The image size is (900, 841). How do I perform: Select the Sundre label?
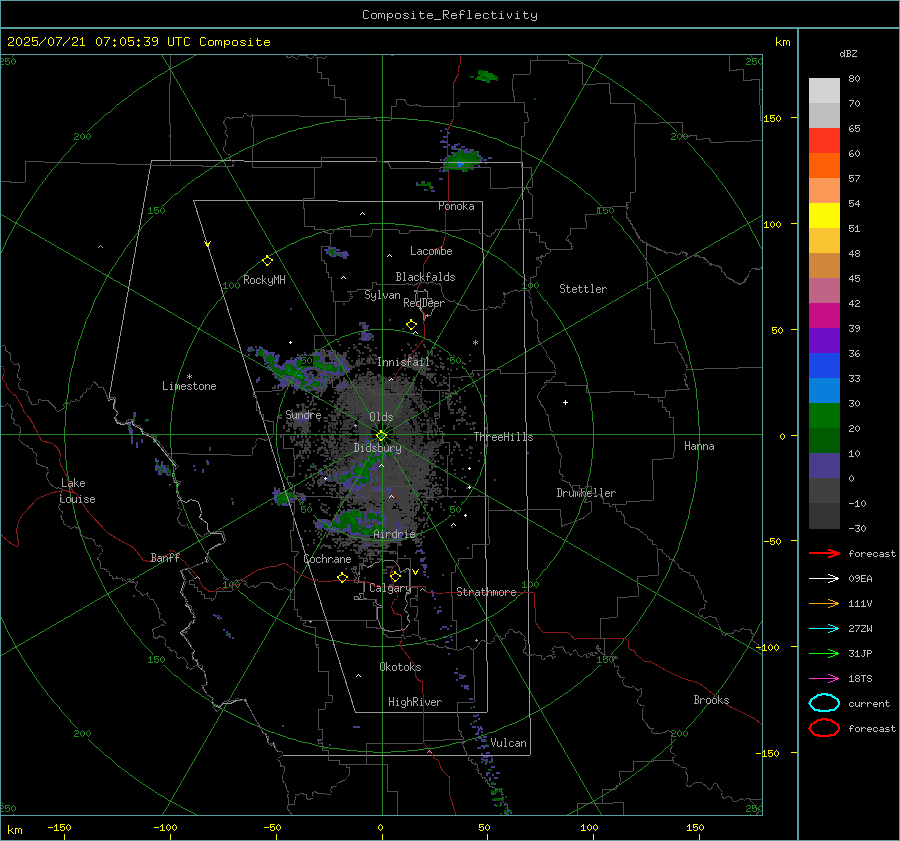303,415
